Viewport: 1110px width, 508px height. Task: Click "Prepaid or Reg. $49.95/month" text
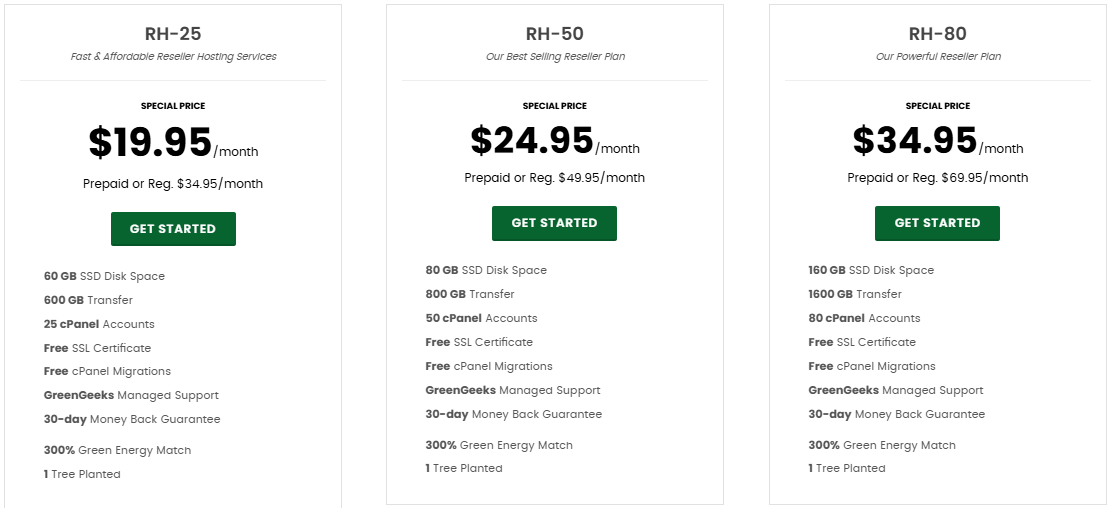tap(555, 178)
